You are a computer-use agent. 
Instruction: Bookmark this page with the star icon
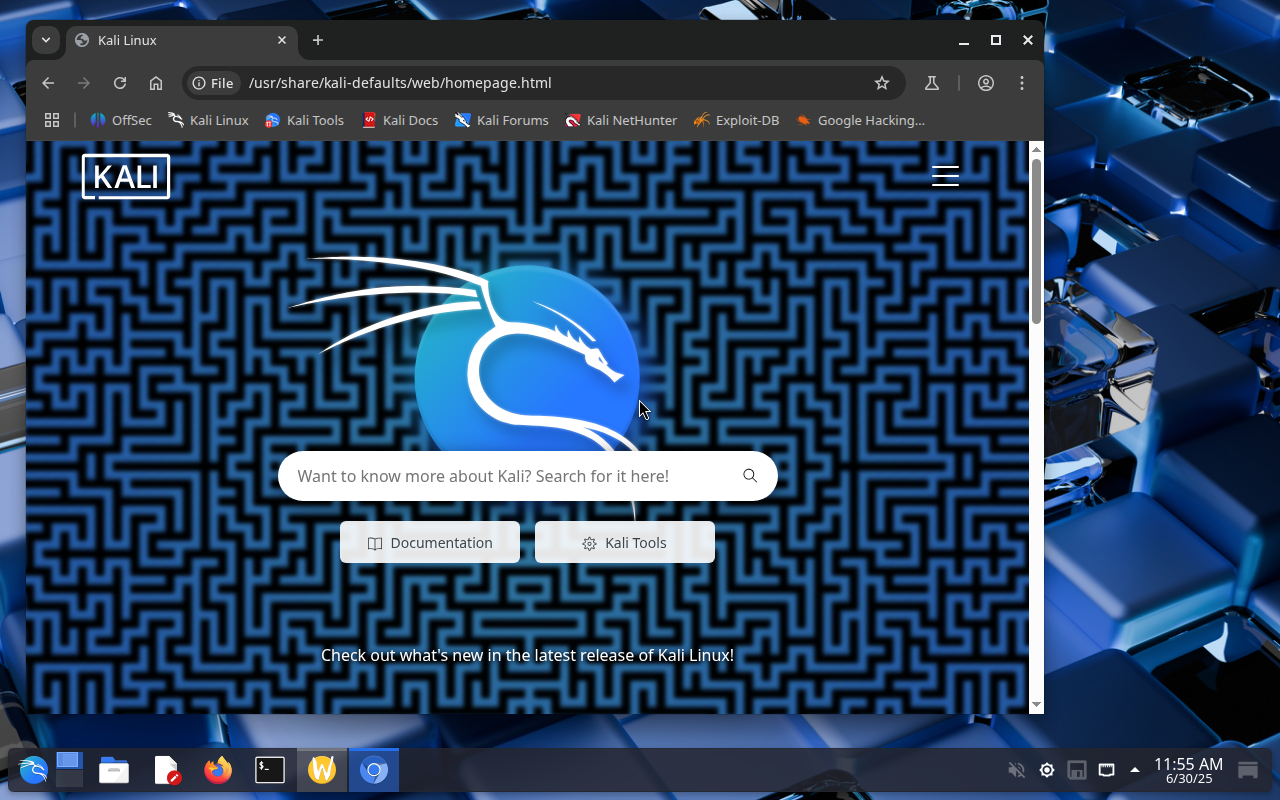[882, 83]
